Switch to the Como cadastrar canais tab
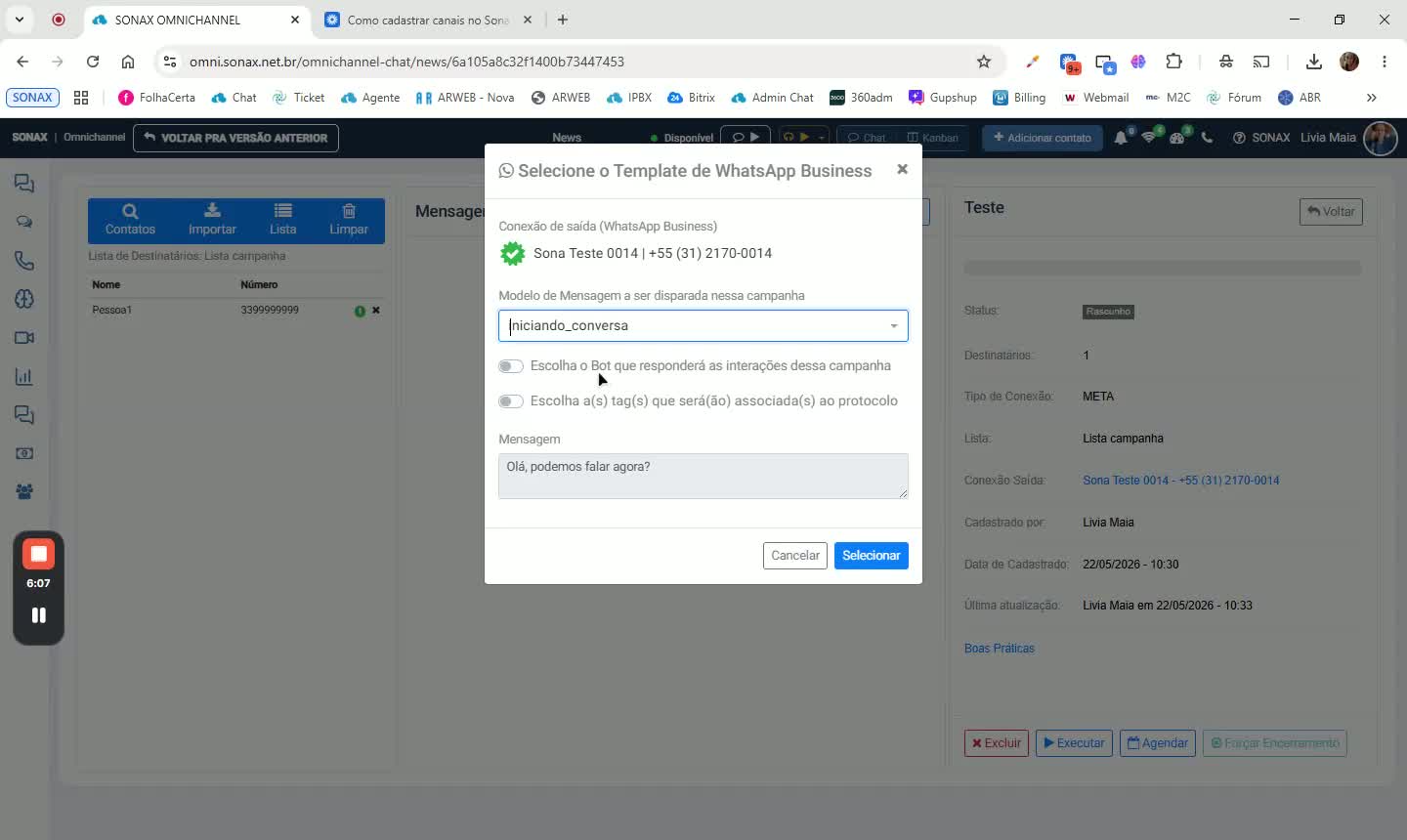1407x840 pixels. (x=427, y=20)
